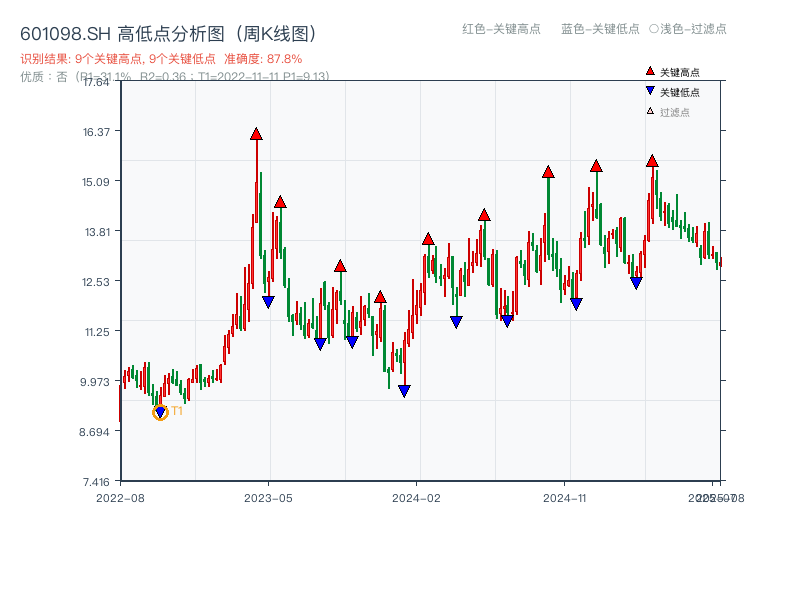Screen dimensions: 800x600
Task: Click the 11.25 y-axis label
Action: tap(97, 332)
